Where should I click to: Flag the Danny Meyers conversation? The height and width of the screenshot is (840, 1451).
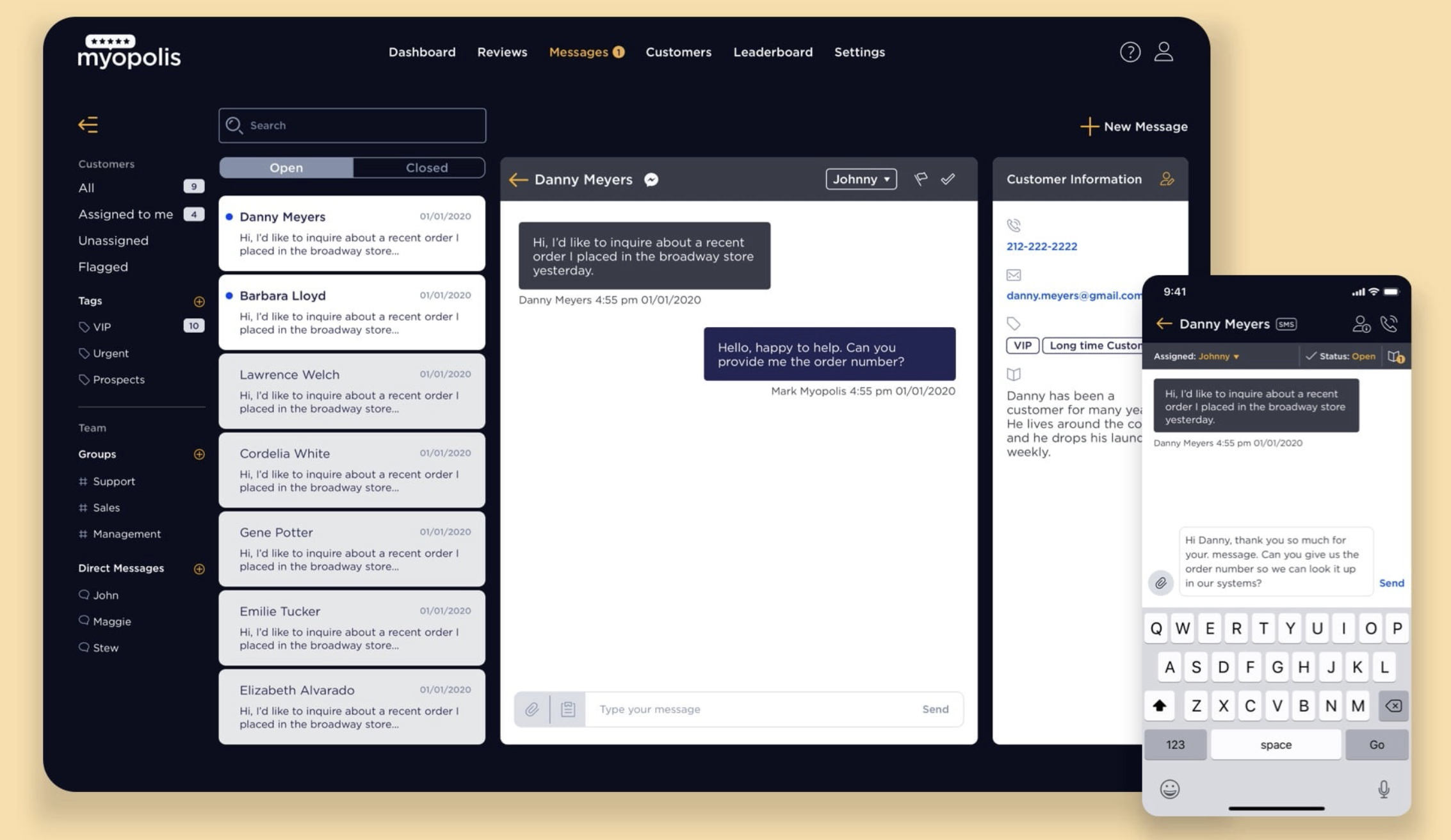[920, 179]
